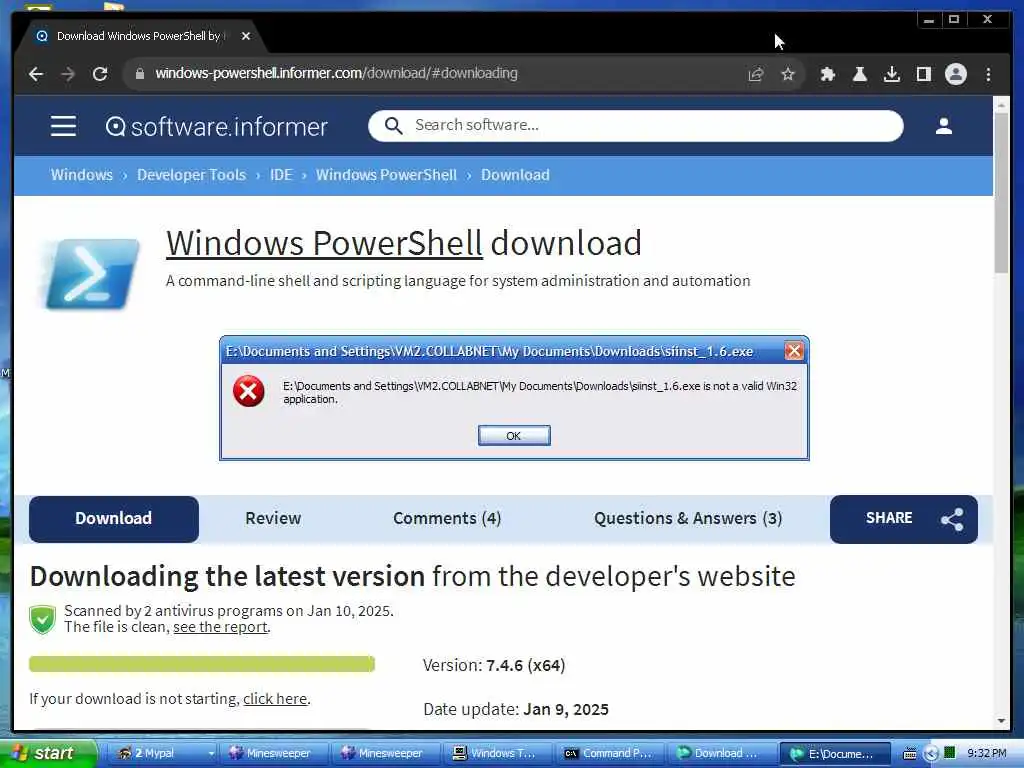The height and width of the screenshot is (768, 1024).
Task: Click the page scroll up arrow
Action: pyautogui.click(x=1001, y=104)
